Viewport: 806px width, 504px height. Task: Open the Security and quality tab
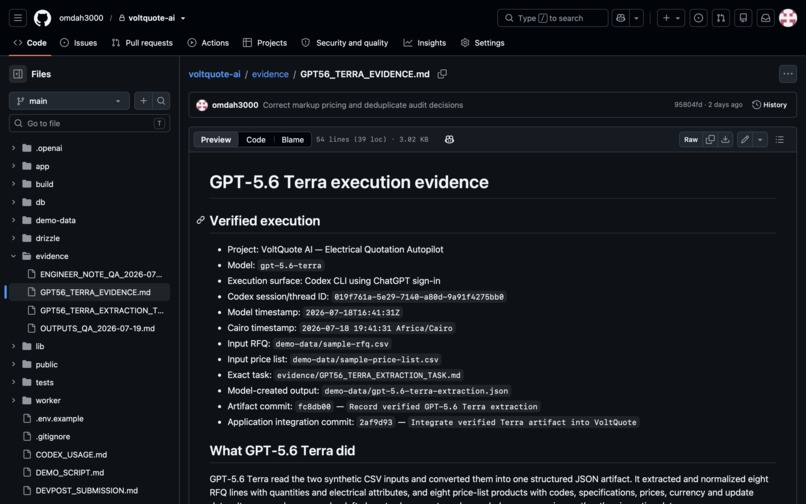pyautogui.click(x=345, y=43)
